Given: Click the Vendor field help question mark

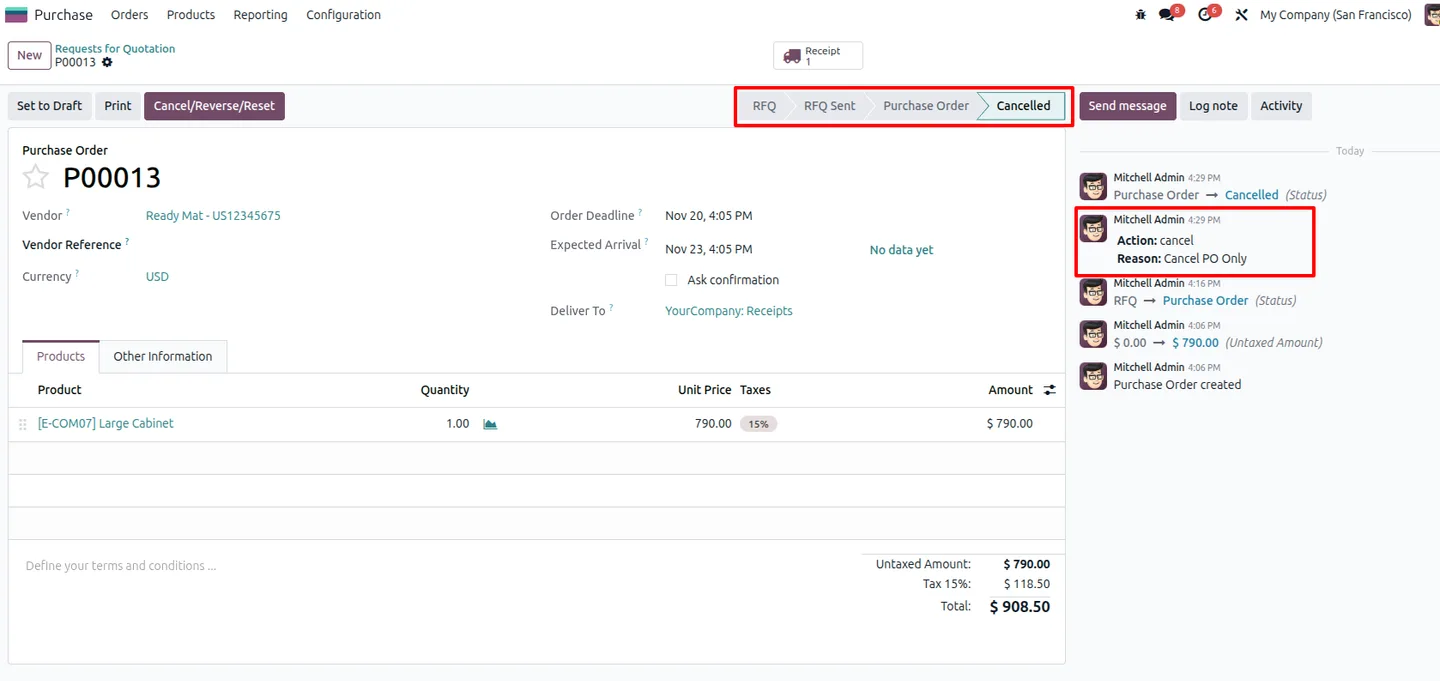Looking at the screenshot, I should [x=68, y=213].
